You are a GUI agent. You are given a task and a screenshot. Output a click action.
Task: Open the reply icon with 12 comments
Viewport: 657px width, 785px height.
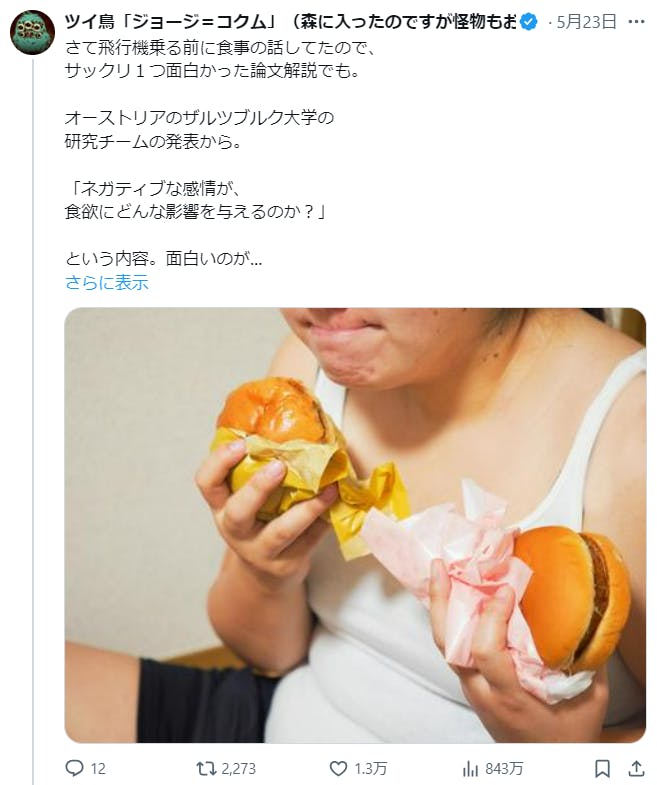(75, 768)
